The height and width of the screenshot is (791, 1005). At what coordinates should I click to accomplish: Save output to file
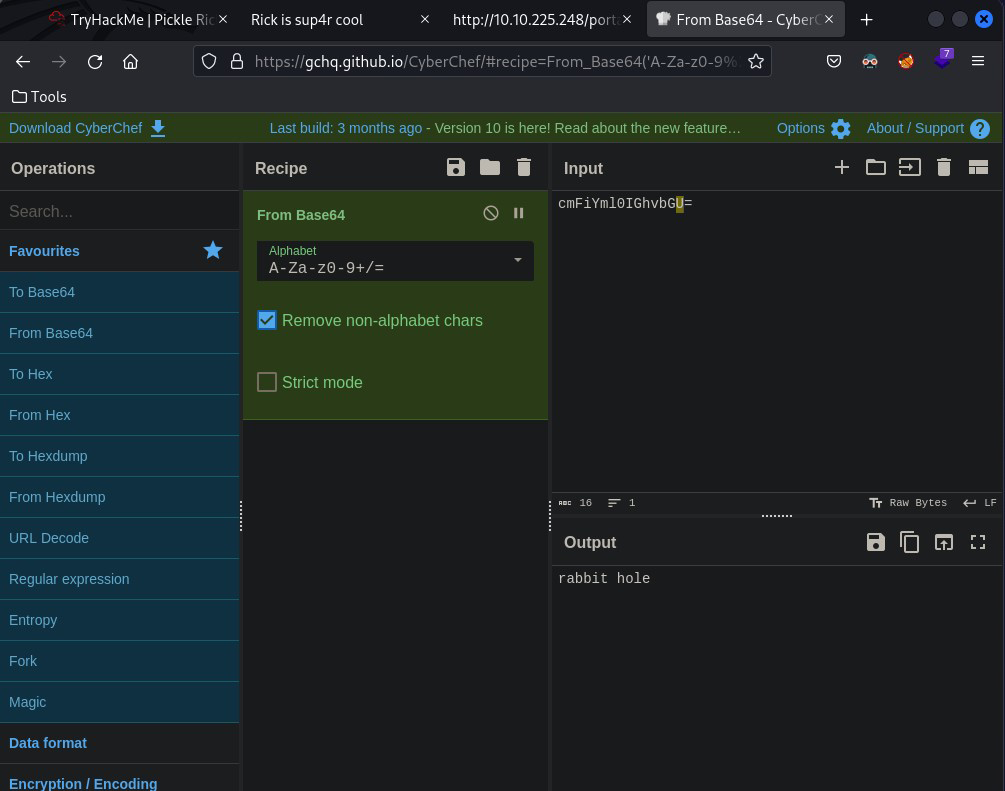click(x=876, y=542)
